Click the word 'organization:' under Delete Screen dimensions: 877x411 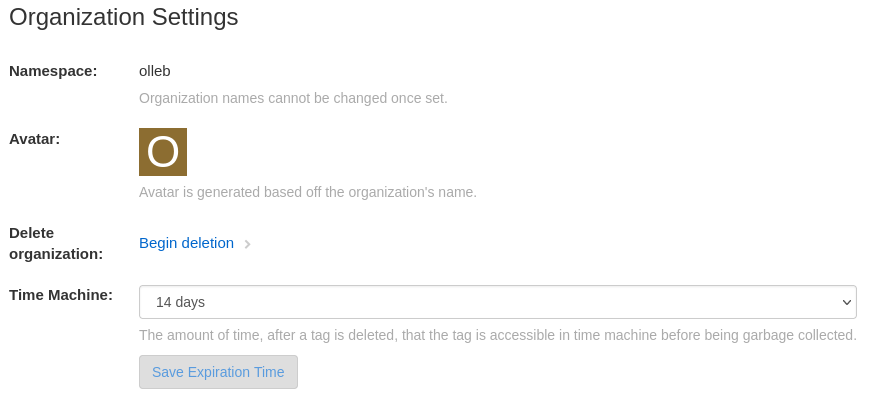pyautogui.click(x=56, y=254)
